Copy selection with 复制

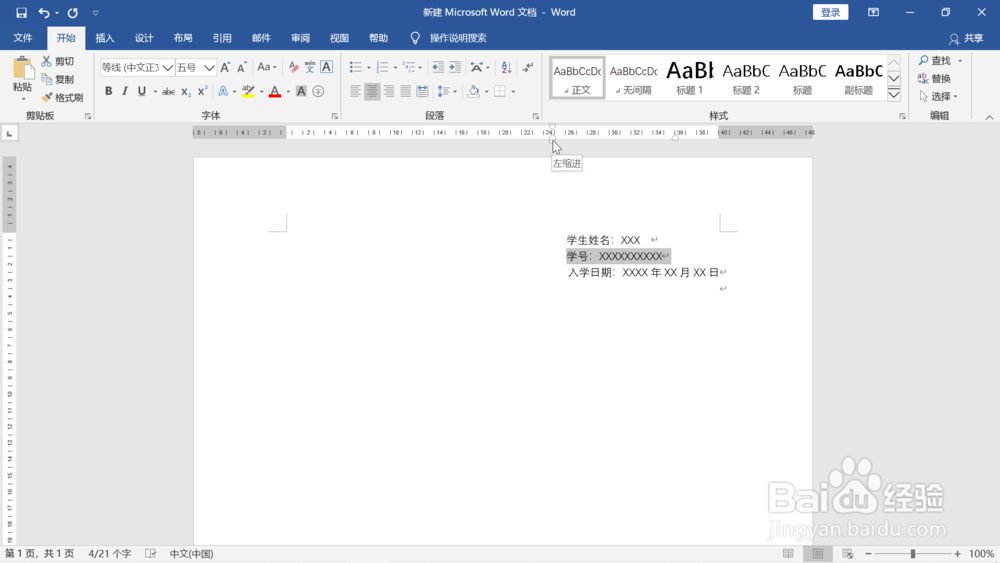(57, 79)
